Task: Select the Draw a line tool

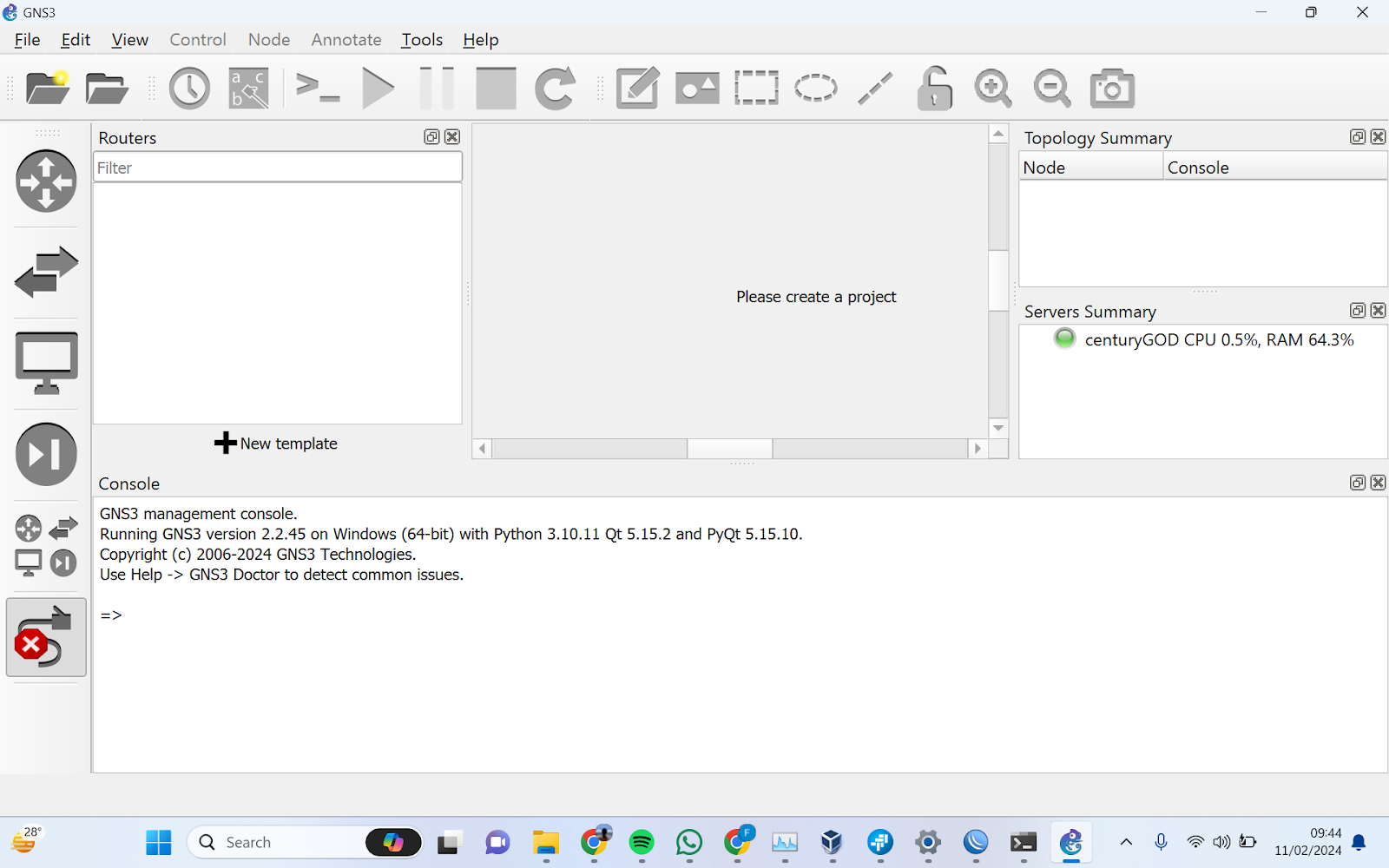Action: (875, 88)
